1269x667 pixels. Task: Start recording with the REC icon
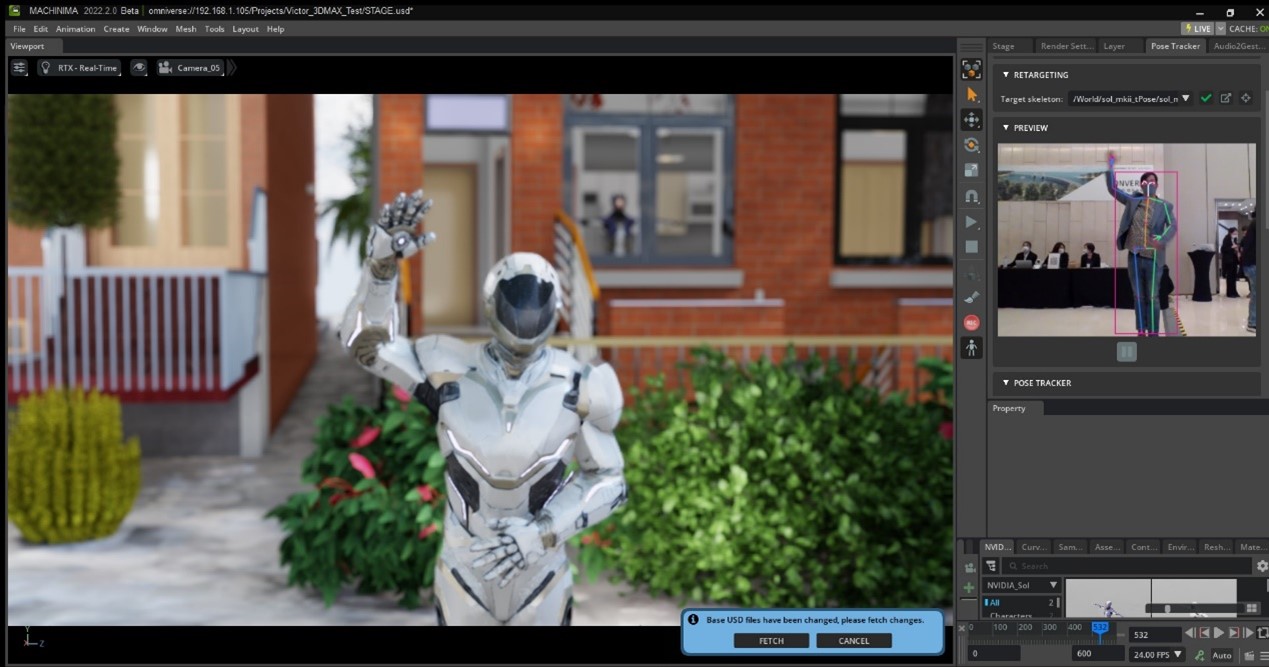tap(970, 320)
